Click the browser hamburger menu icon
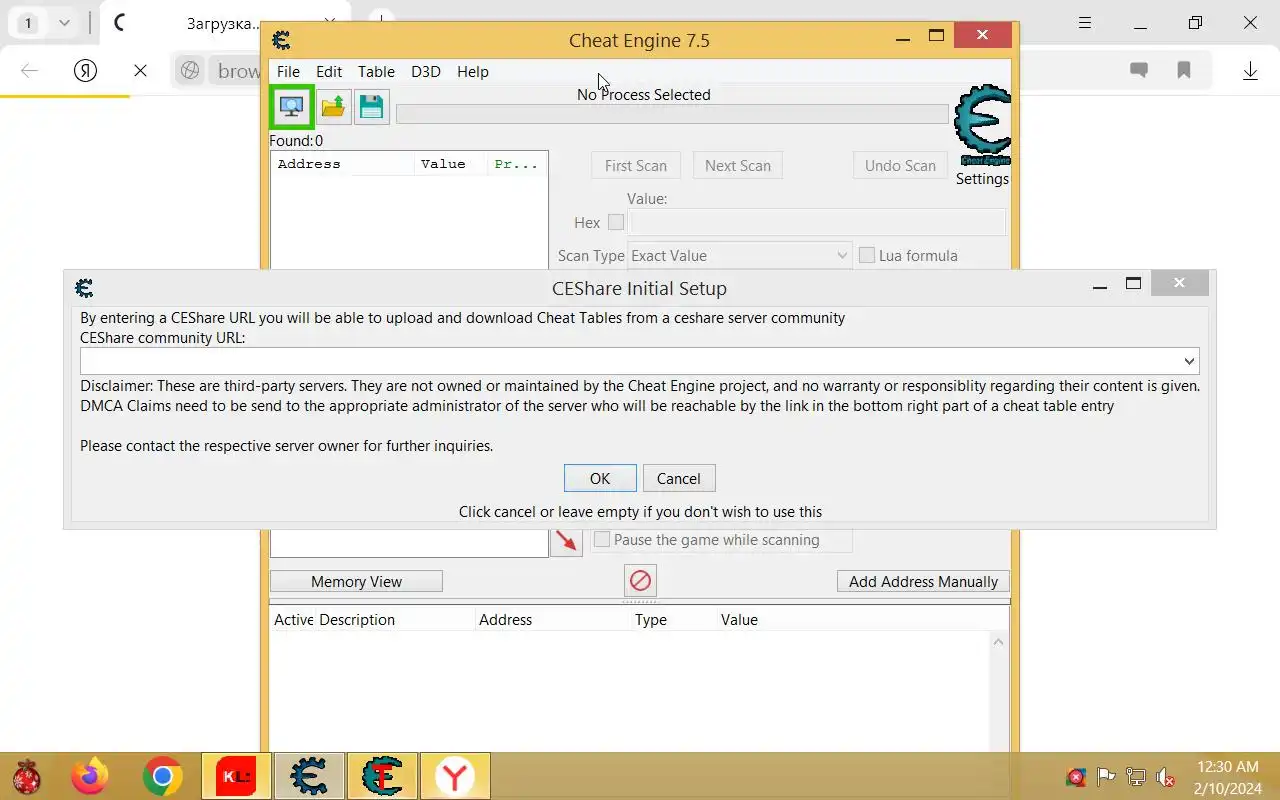Viewport: 1280px width, 800px height. (1085, 22)
